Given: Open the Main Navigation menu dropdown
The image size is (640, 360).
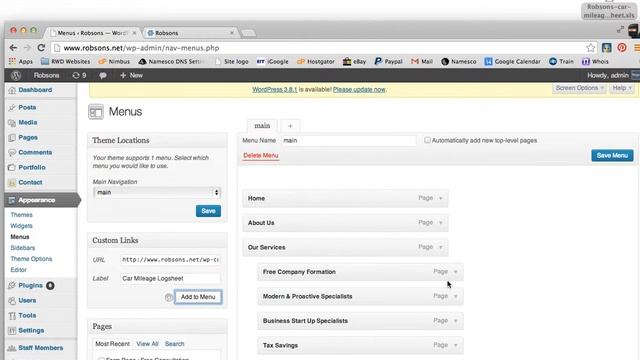Looking at the screenshot, I should point(157,192).
